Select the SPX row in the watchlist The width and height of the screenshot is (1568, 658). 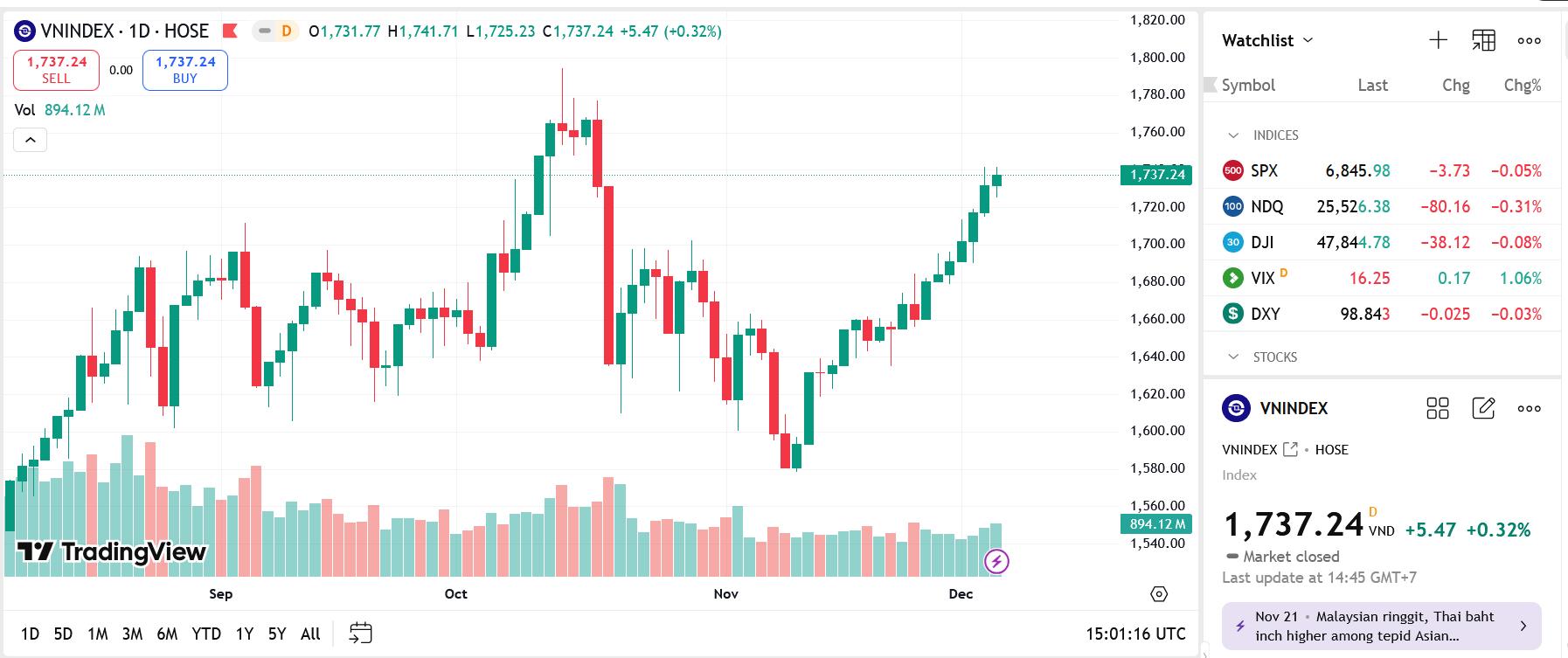1381,171
